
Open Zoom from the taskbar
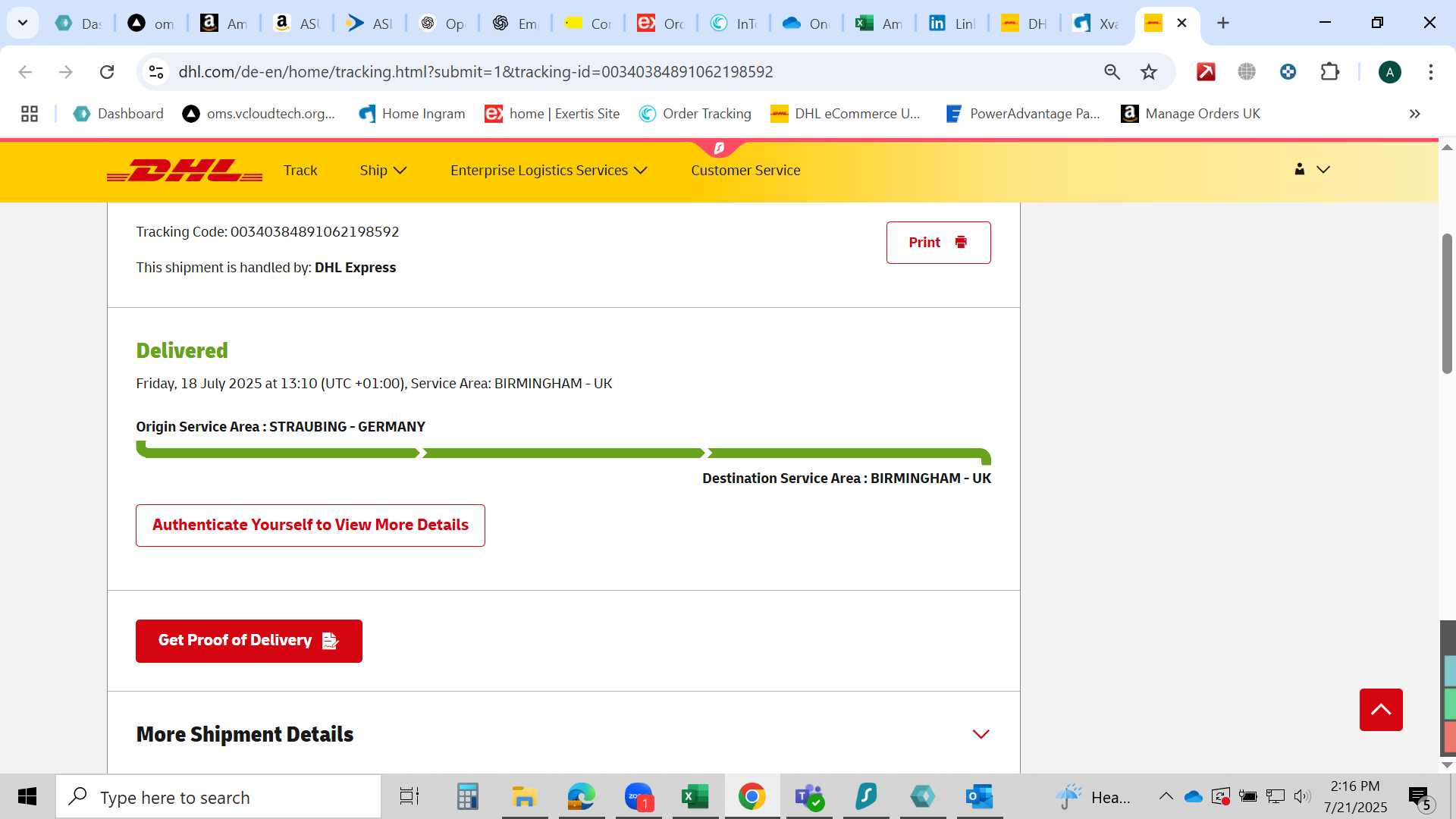(639, 797)
